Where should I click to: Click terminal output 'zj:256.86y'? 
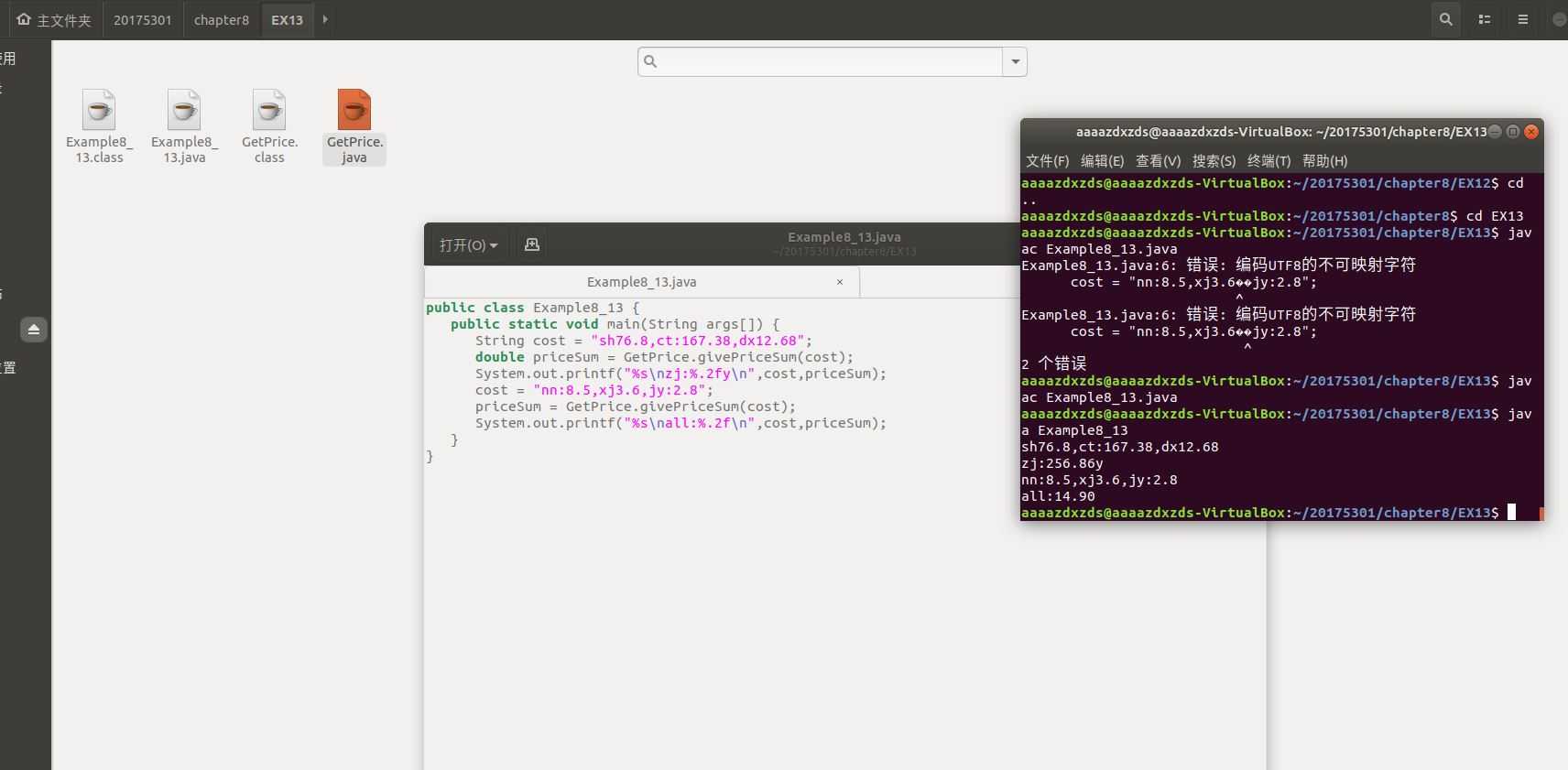click(1062, 463)
